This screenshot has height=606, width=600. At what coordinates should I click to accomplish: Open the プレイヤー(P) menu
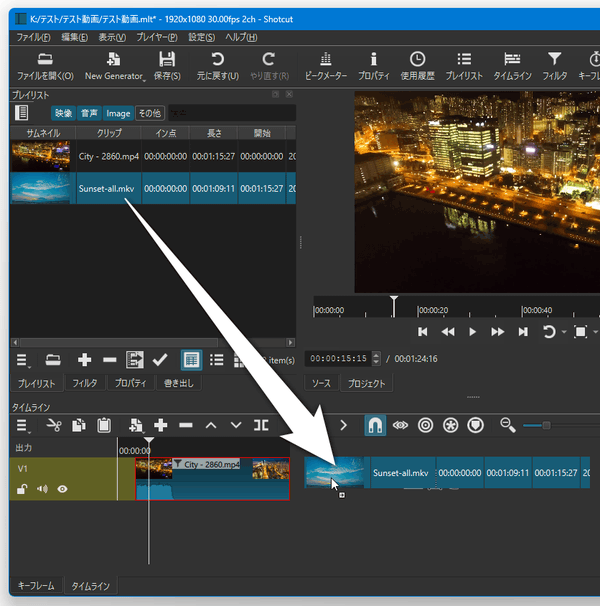tap(157, 37)
